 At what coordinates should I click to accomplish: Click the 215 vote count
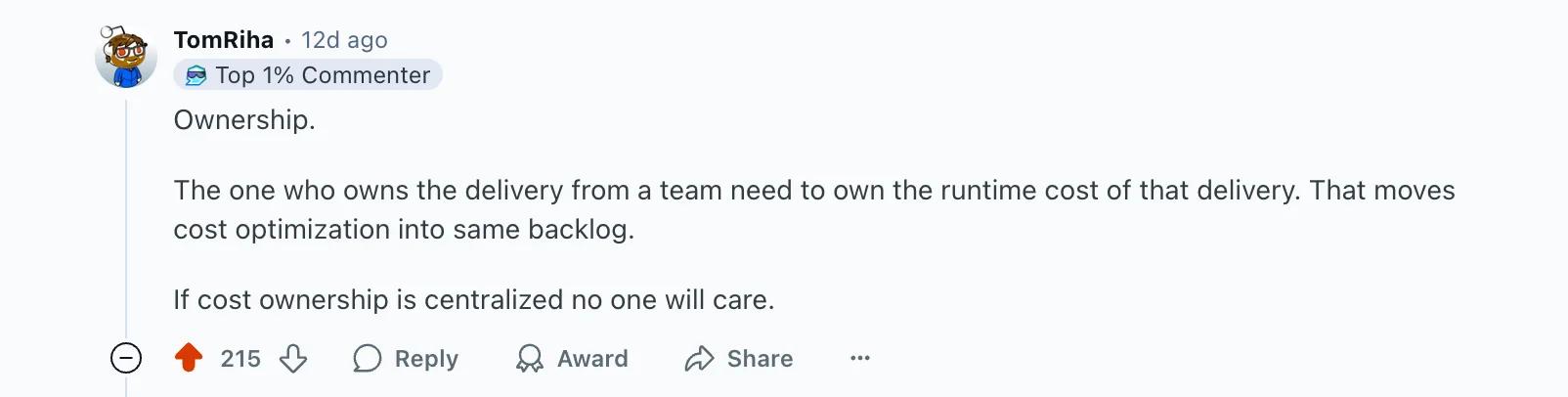tap(240, 359)
